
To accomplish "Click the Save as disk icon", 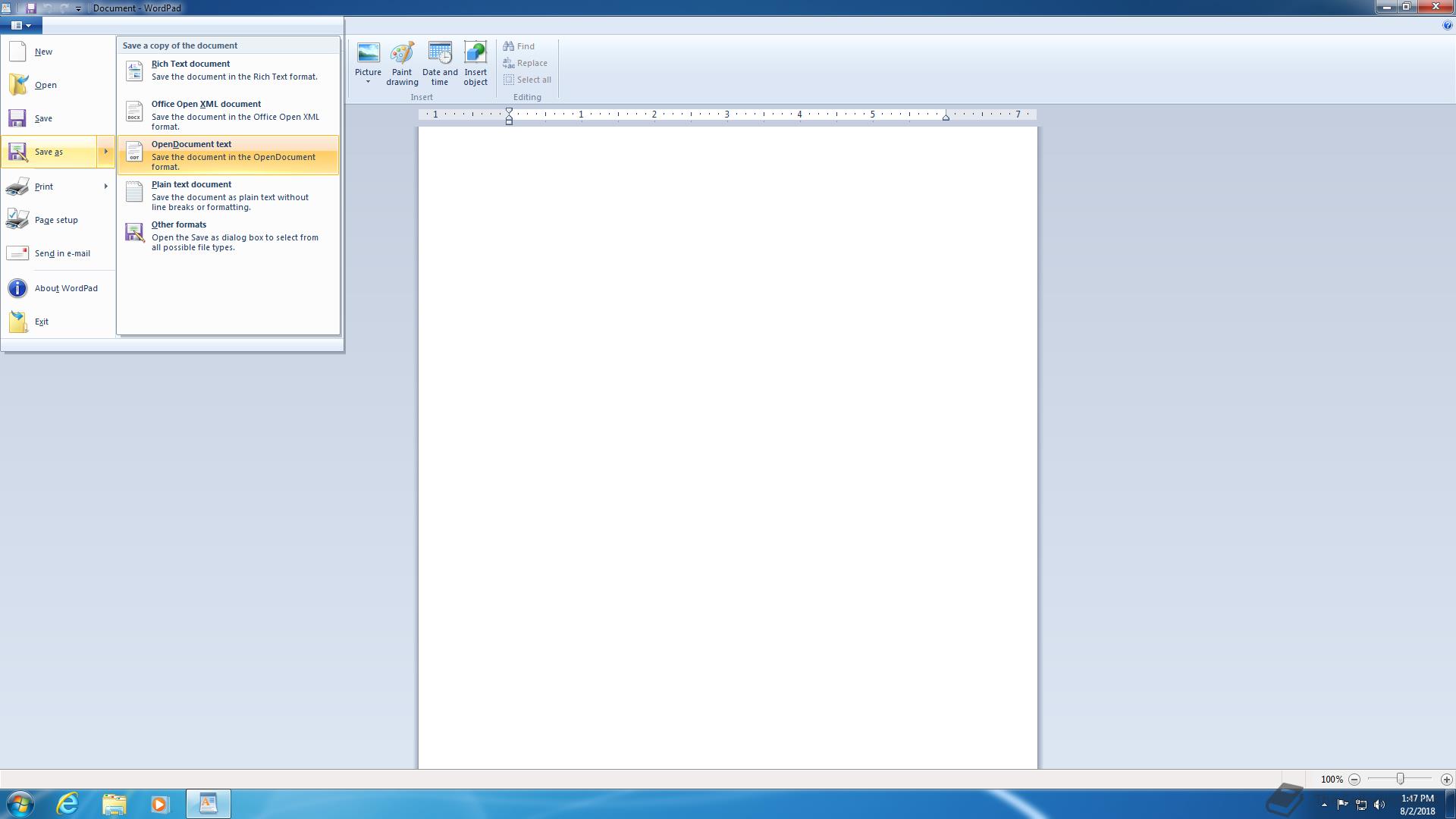I will (x=17, y=152).
